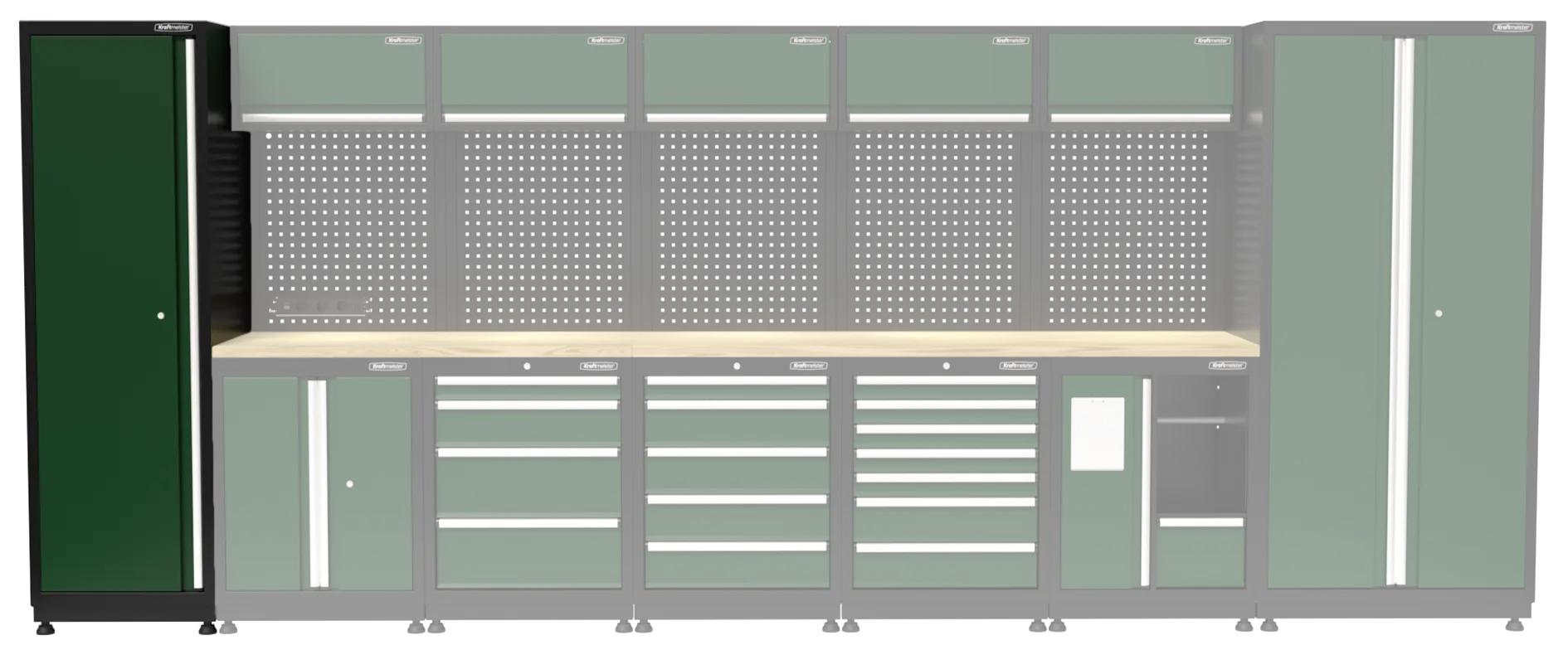
Task: Click the wooden worktop surface
Action: point(736,344)
